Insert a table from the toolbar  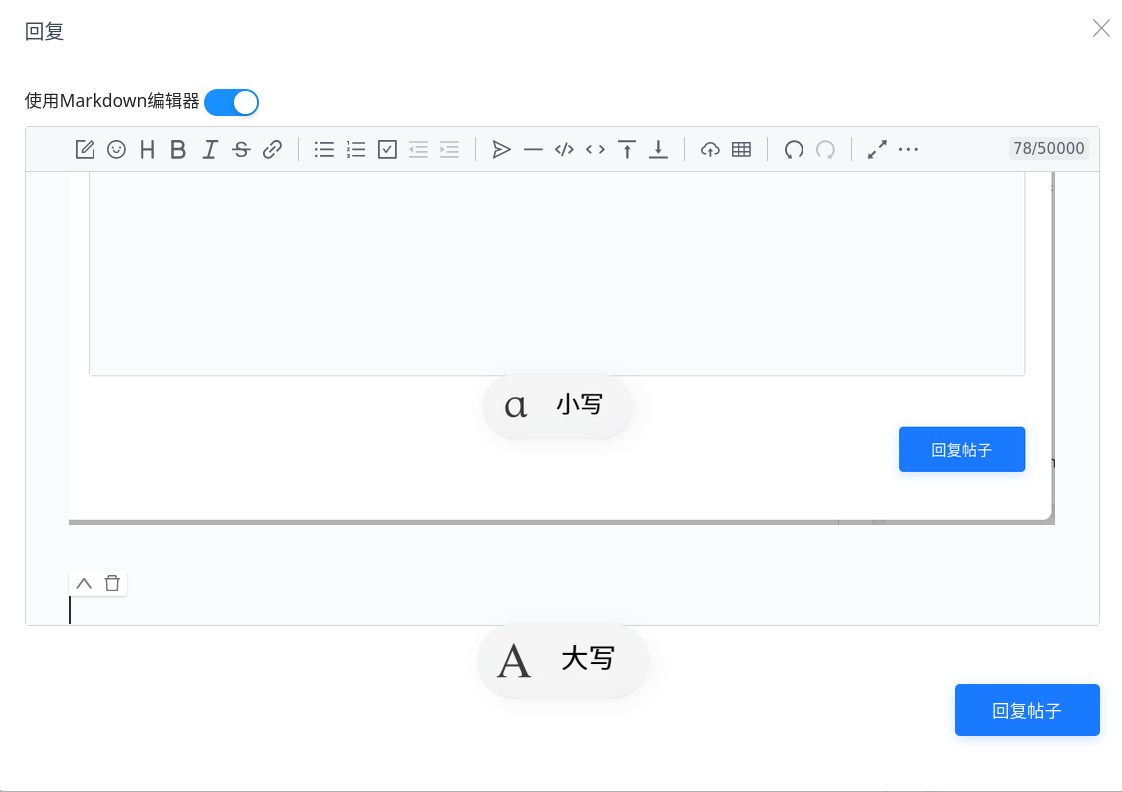[x=740, y=149]
